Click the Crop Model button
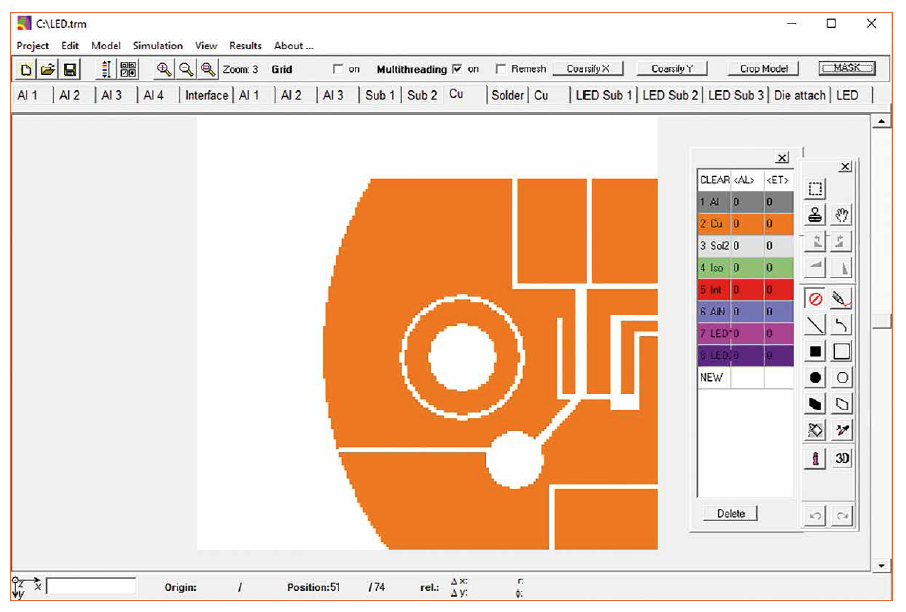Screen dimensions: 906x612 [x=764, y=69]
